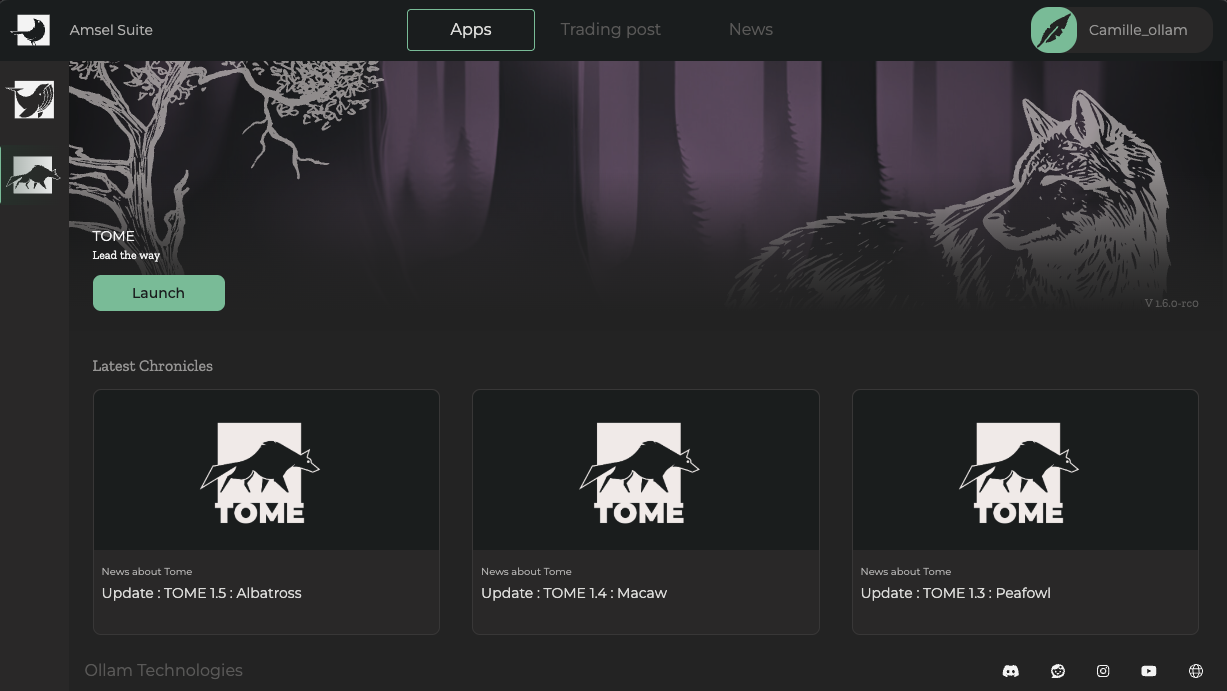Click the Peafowl card TOME thumbnail
1227x691 pixels.
pyautogui.click(x=1024, y=470)
